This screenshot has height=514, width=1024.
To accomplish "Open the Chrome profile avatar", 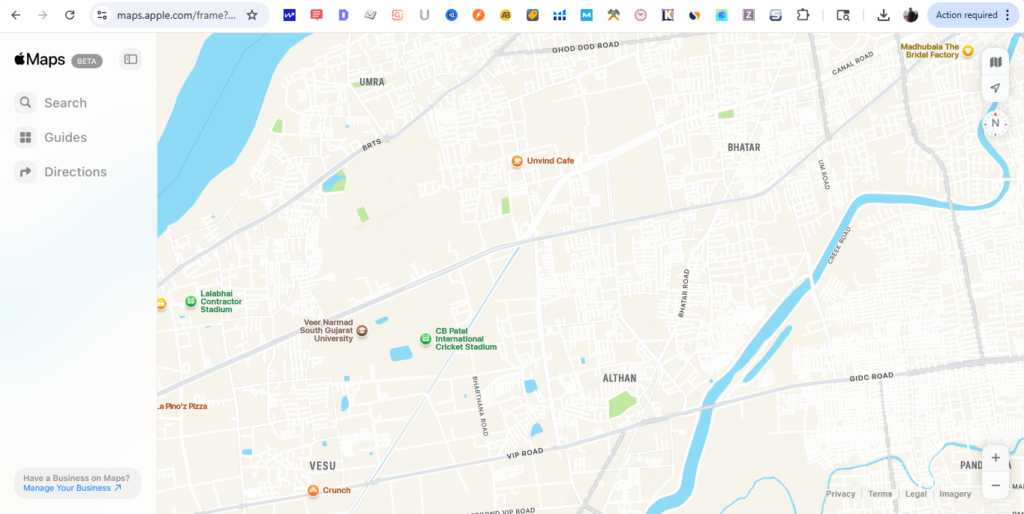I will coord(910,15).
